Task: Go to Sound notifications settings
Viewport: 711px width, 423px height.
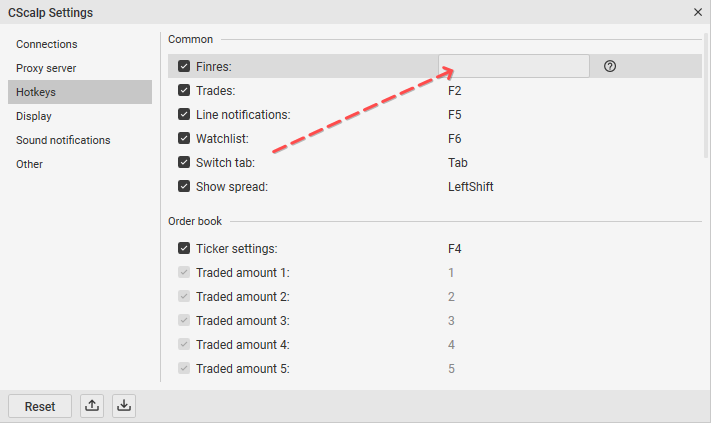Action: point(63,140)
